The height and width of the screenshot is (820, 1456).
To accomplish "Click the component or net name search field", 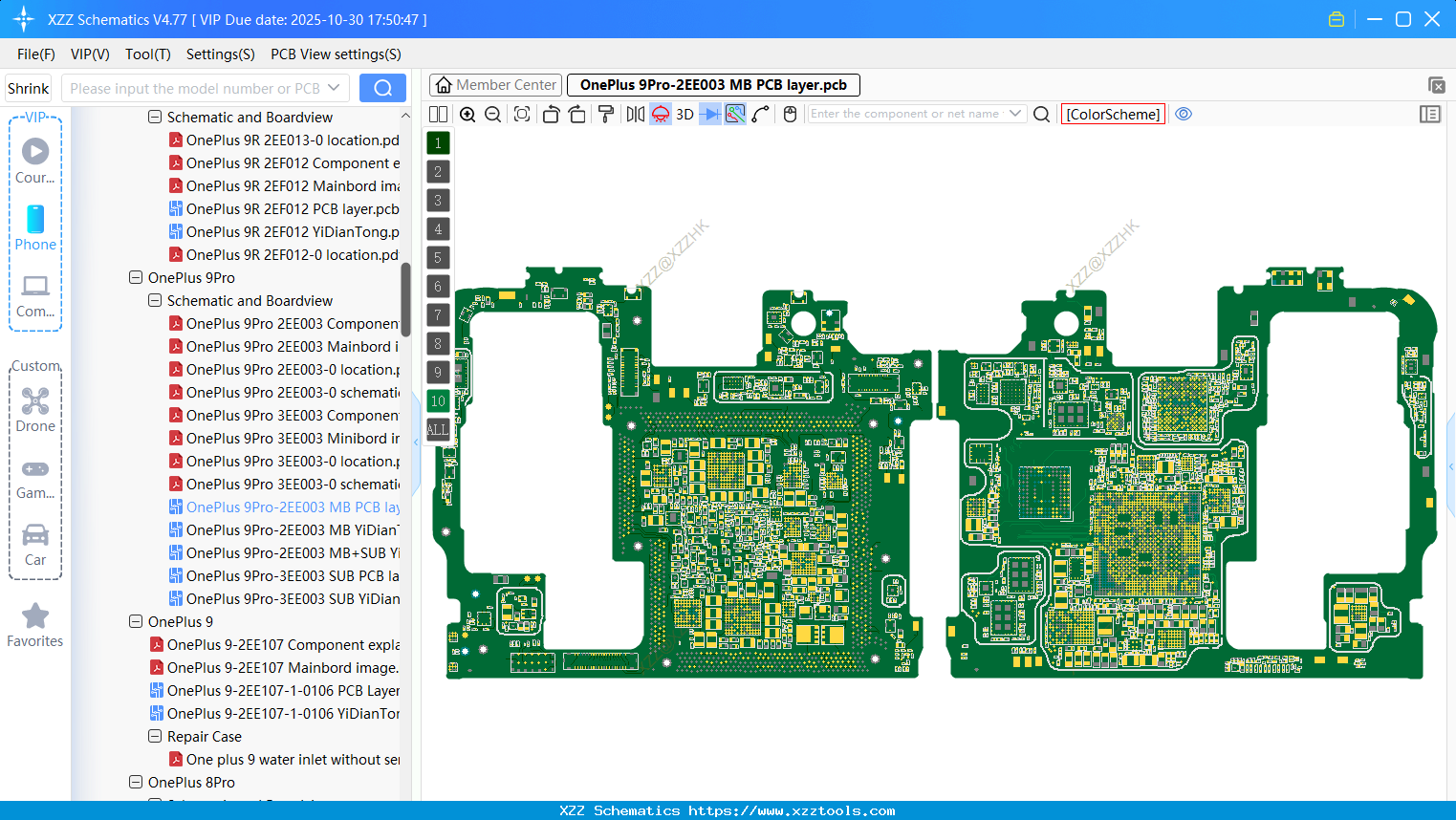I will point(908,114).
